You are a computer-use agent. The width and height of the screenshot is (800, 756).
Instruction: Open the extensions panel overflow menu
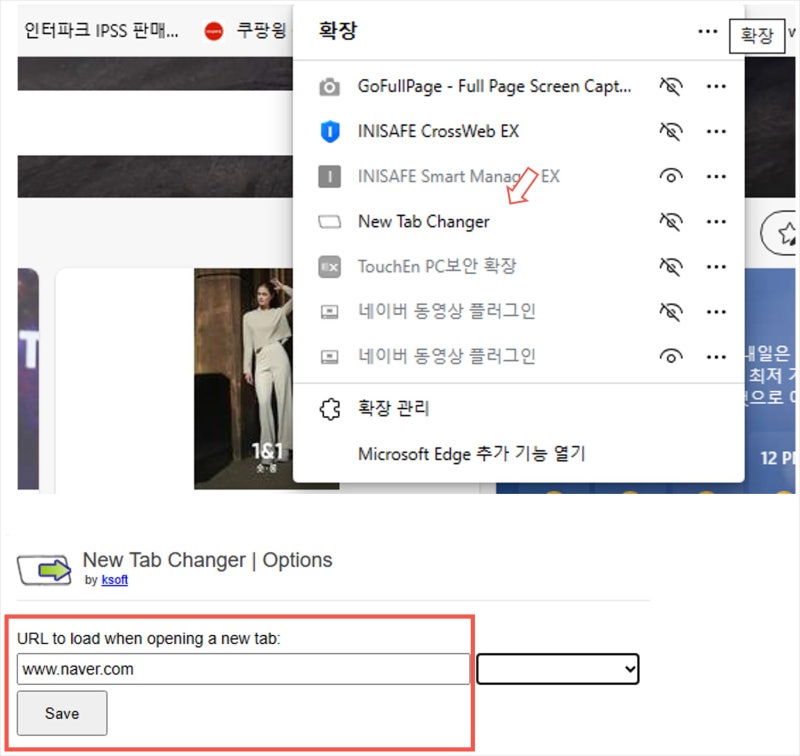pos(707,31)
